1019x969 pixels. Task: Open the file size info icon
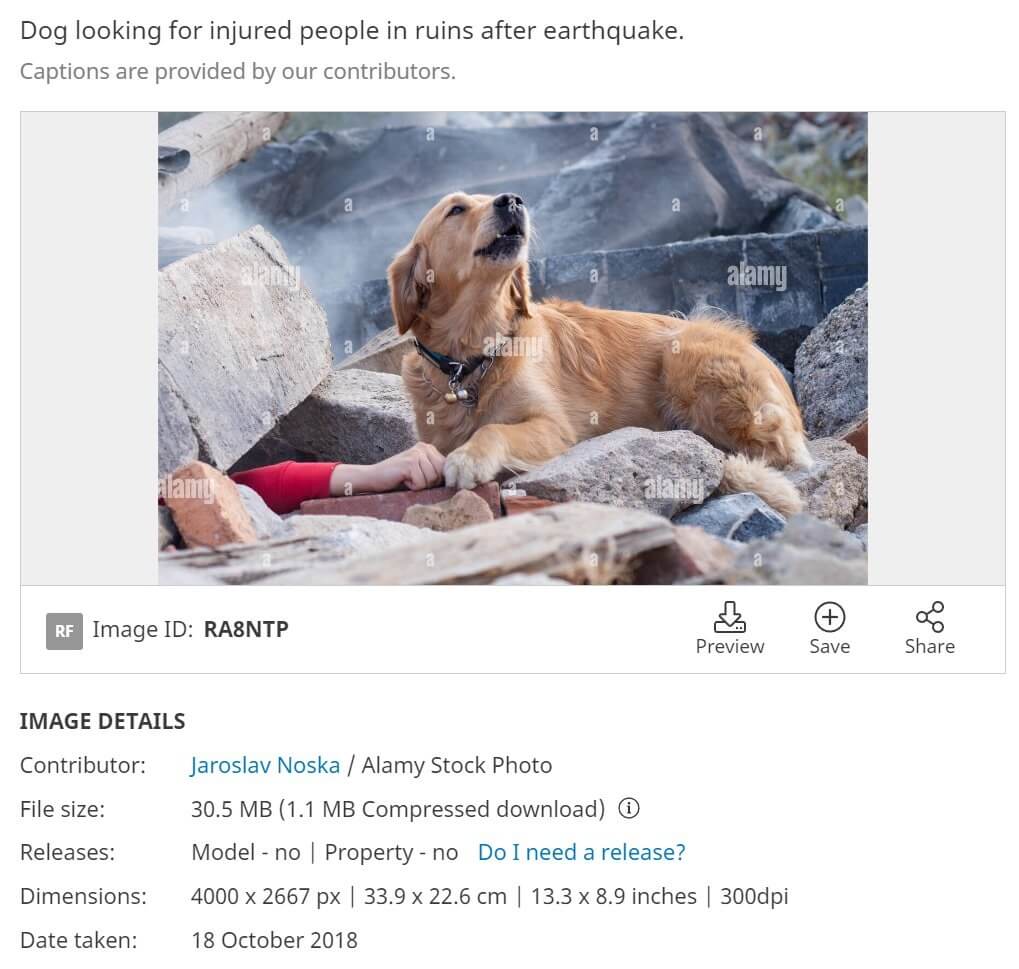click(629, 808)
